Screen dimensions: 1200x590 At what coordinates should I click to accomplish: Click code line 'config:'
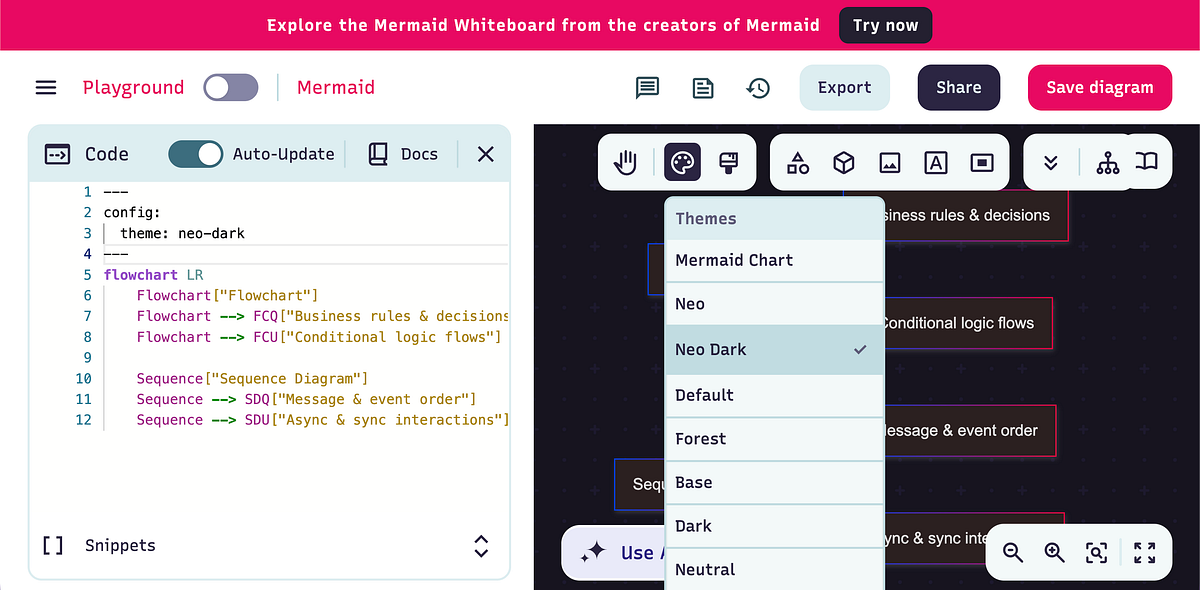(132, 212)
